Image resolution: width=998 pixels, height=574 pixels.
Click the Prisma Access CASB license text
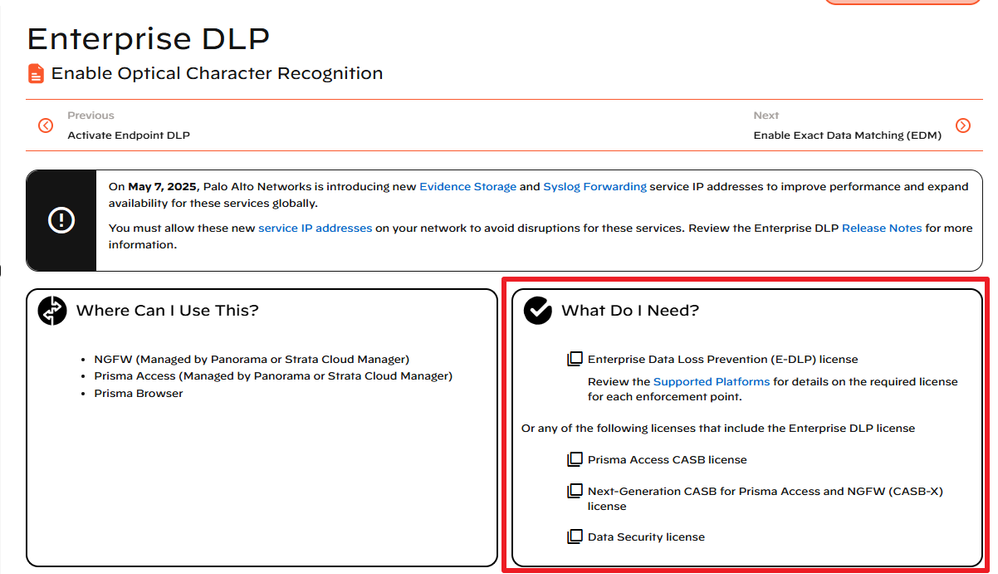click(x=667, y=459)
